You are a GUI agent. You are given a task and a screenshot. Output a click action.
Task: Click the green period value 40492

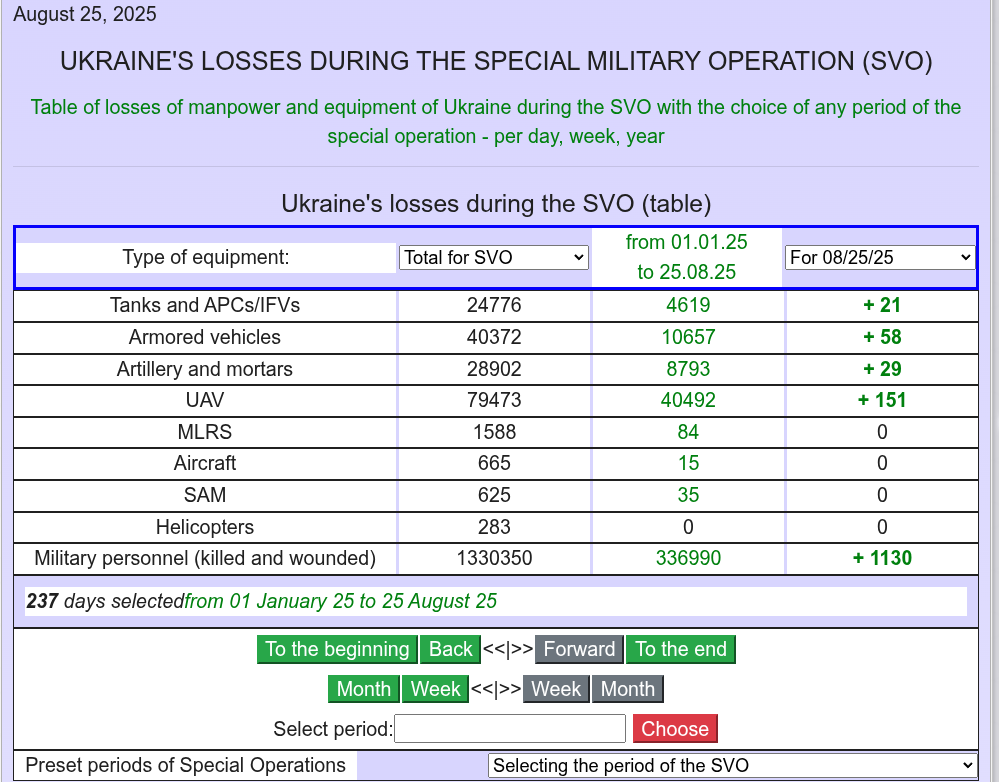(x=688, y=400)
